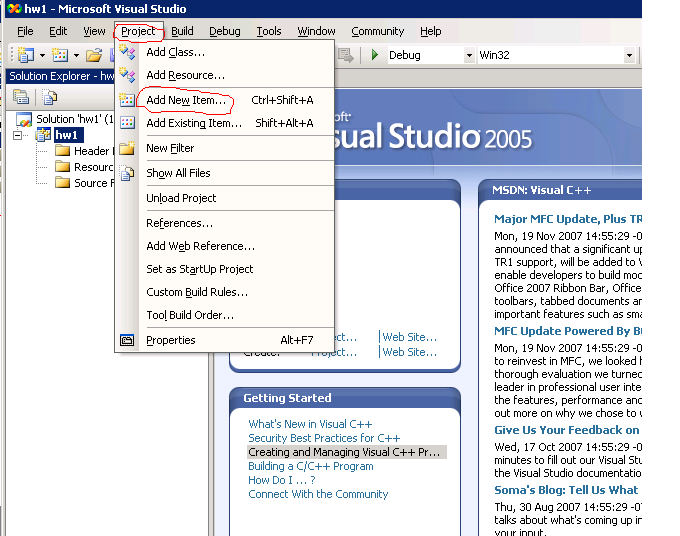Open the Tools menu

(x=269, y=31)
